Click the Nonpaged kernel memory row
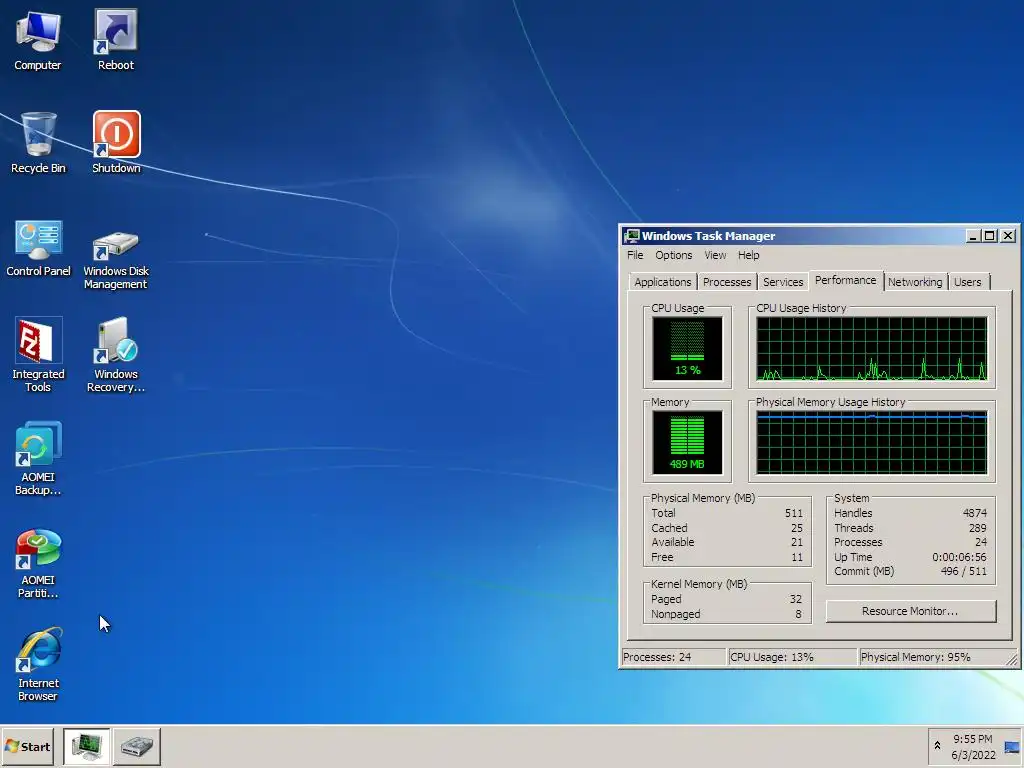This screenshot has height=768, width=1024. pos(726,614)
